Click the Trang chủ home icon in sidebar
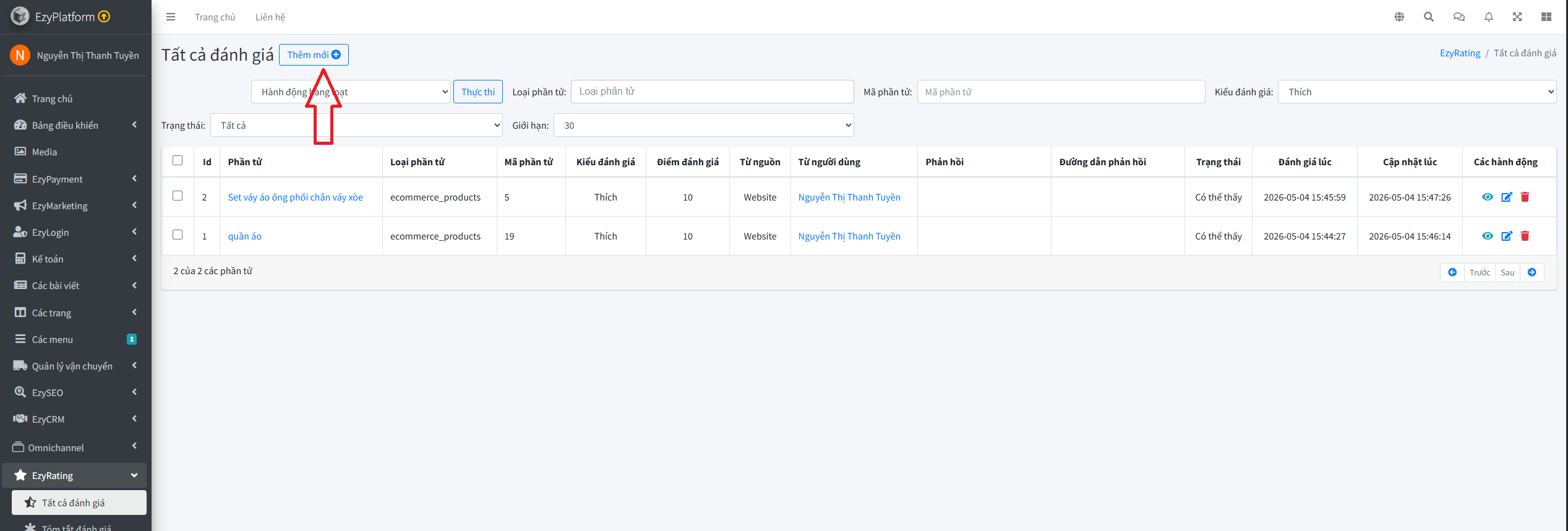 [20, 98]
